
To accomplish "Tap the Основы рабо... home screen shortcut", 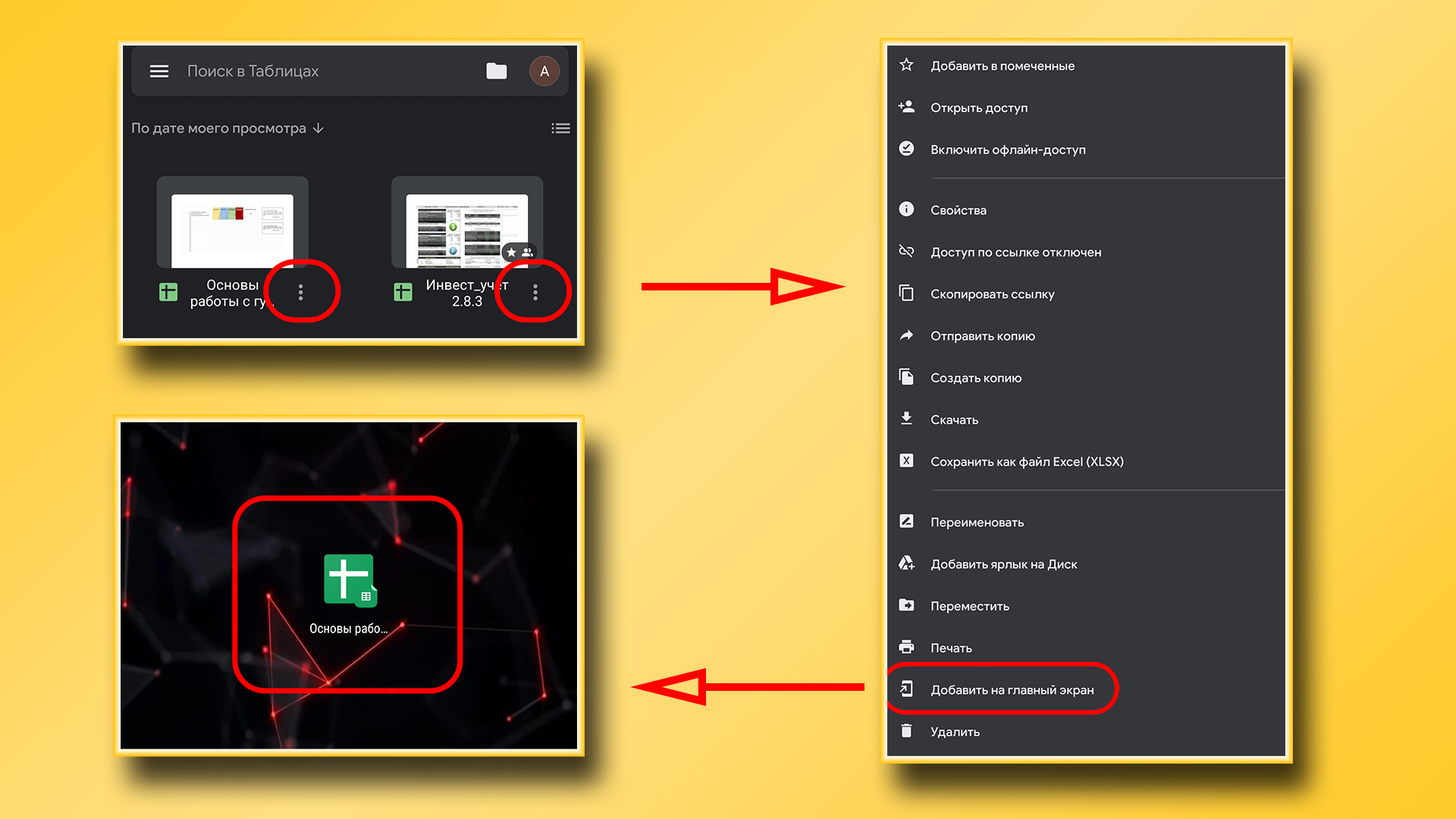I will 349,595.
